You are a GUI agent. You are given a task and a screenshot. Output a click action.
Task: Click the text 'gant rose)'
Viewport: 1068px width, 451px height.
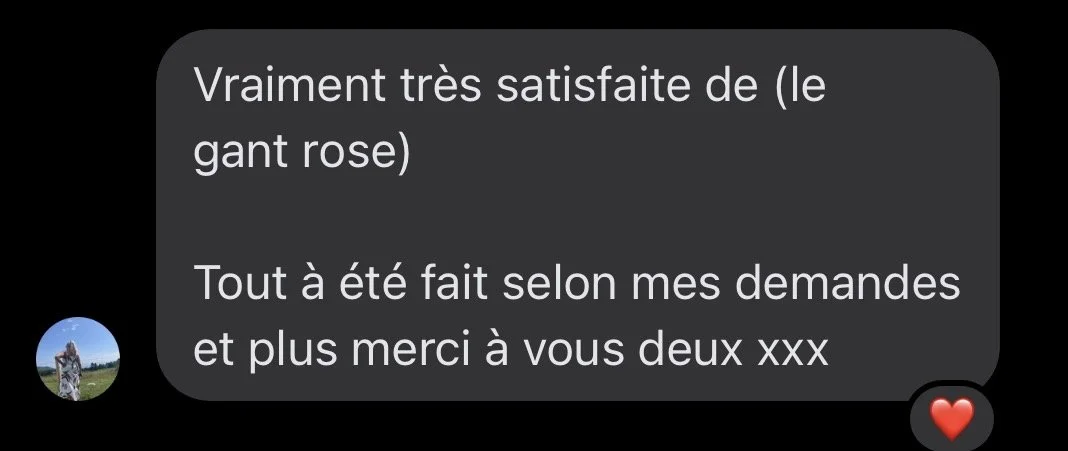pyautogui.click(x=302, y=154)
